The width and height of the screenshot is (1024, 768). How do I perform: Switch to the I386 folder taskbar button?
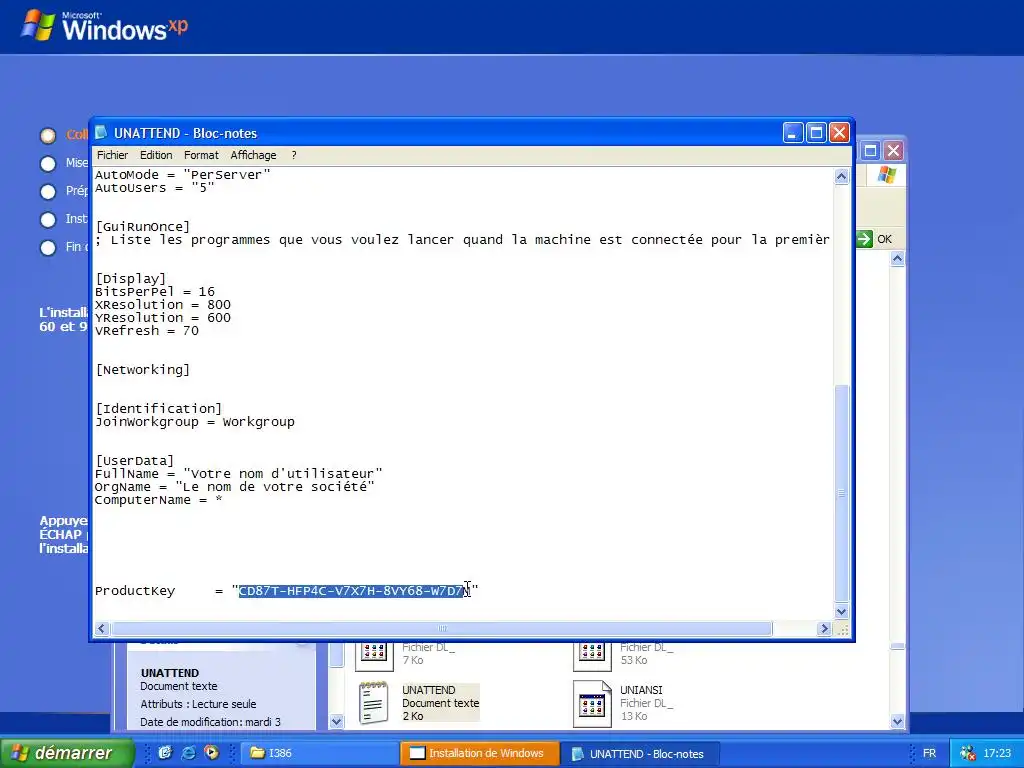pos(320,754)
